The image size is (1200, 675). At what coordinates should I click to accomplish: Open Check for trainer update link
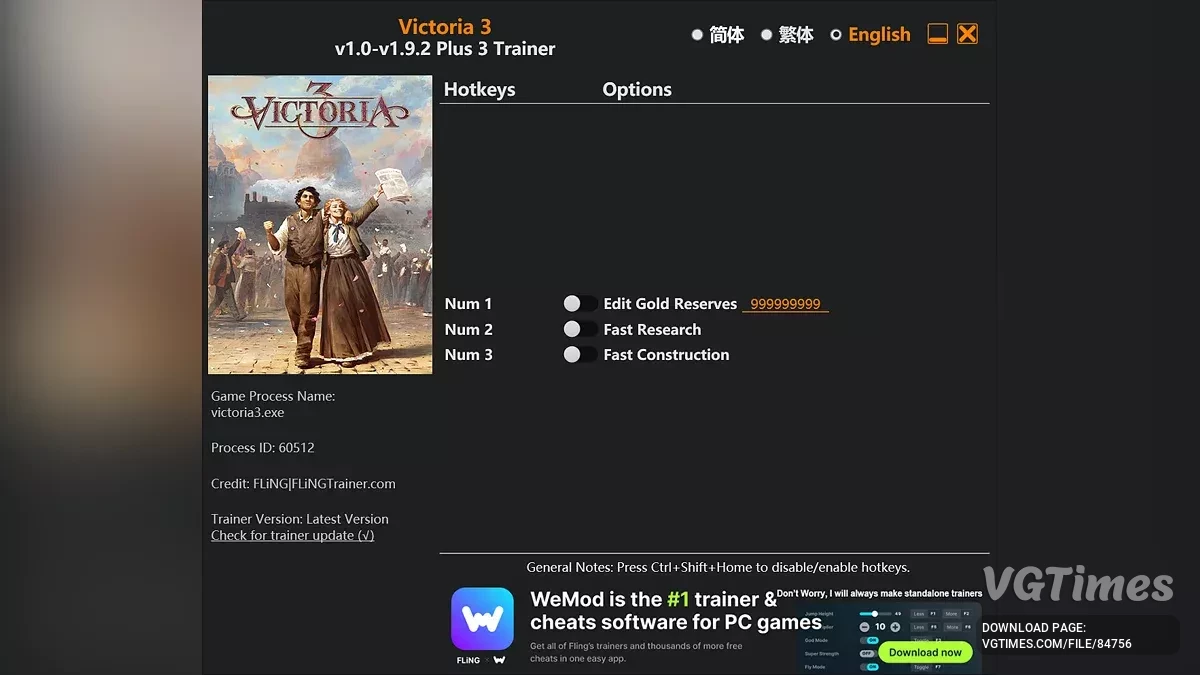click(292, 535)
